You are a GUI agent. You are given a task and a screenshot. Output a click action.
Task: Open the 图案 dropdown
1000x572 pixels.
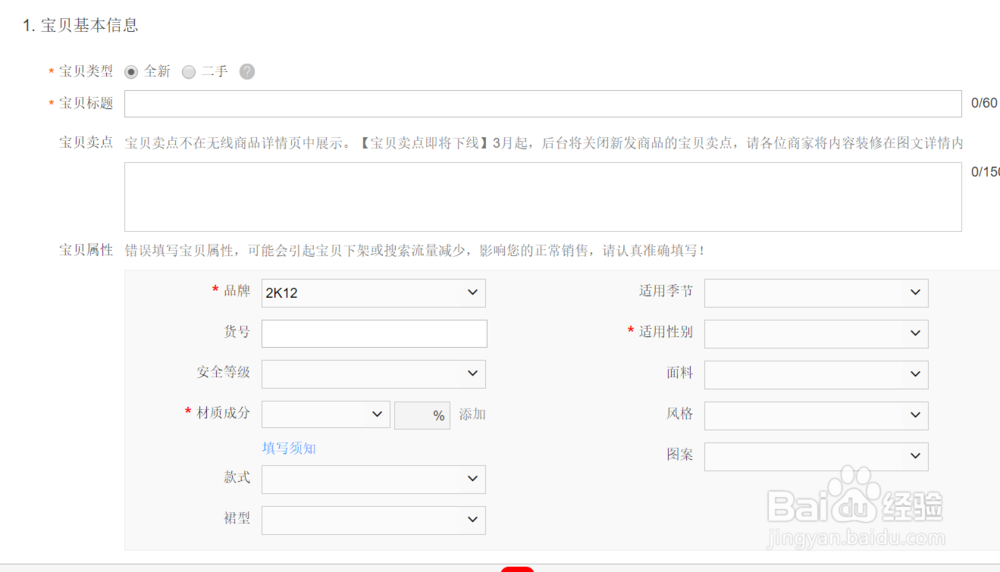pos(816,456)
